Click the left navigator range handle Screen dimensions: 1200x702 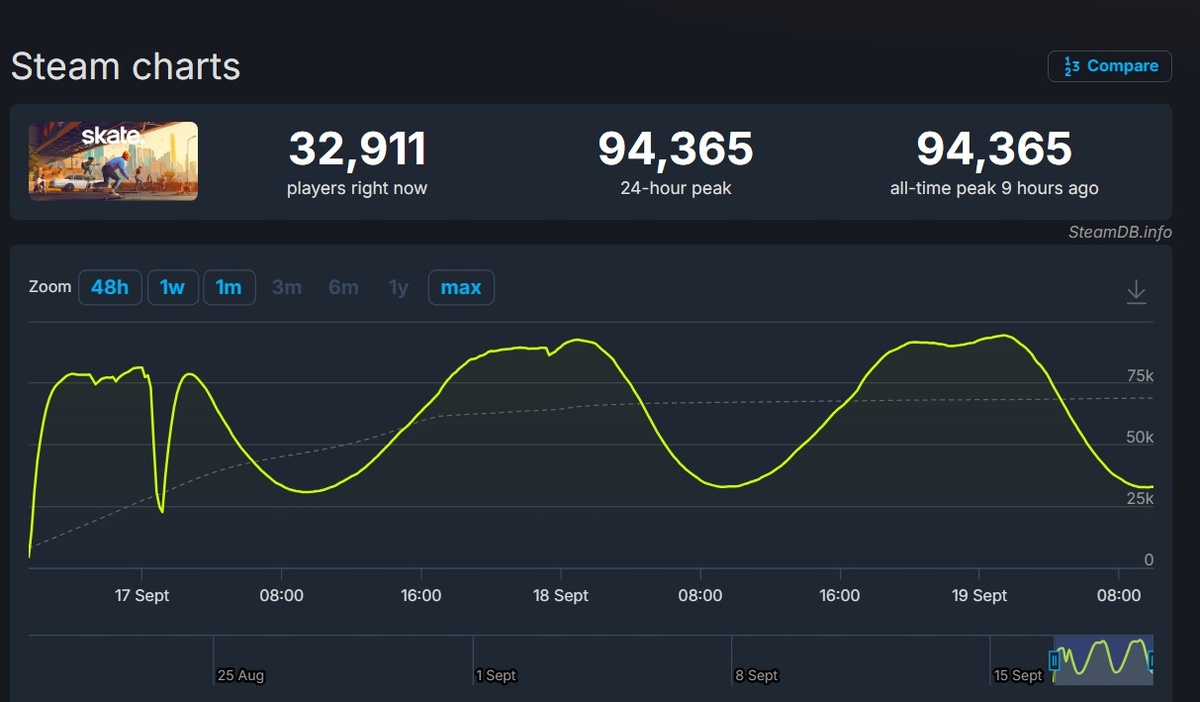click(1054, 660)
